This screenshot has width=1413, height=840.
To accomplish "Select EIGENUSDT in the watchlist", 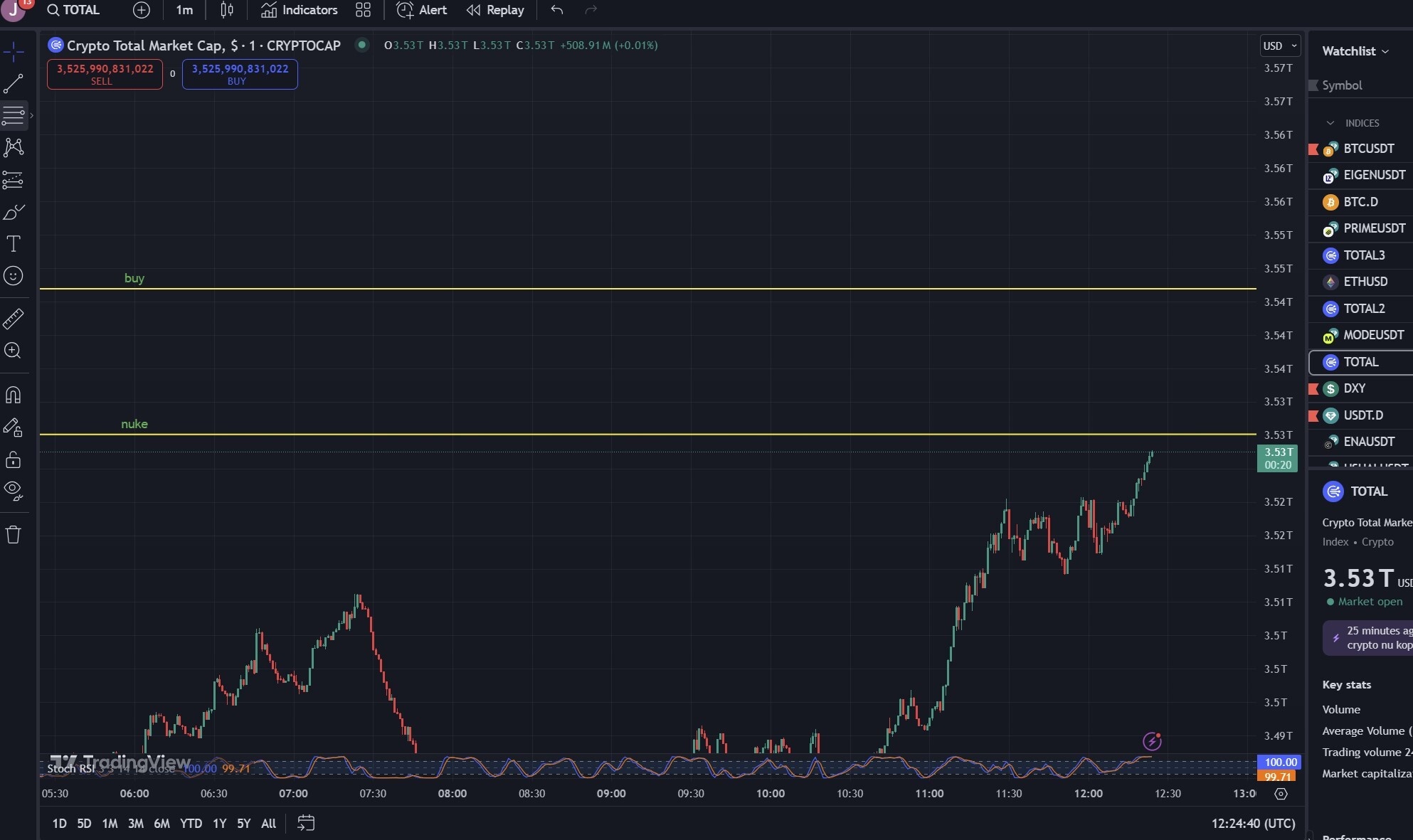I will pyautogui.click(x=1360, y=175).
